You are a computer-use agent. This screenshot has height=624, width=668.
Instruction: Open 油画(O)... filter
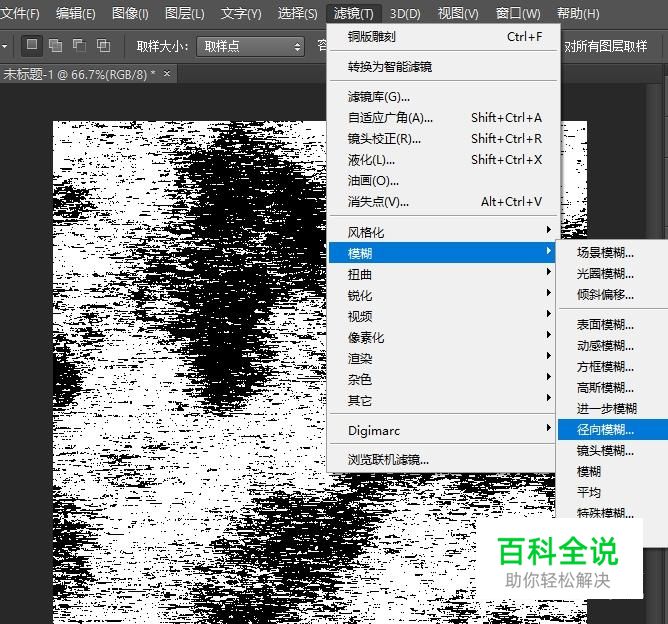point(442,181)
